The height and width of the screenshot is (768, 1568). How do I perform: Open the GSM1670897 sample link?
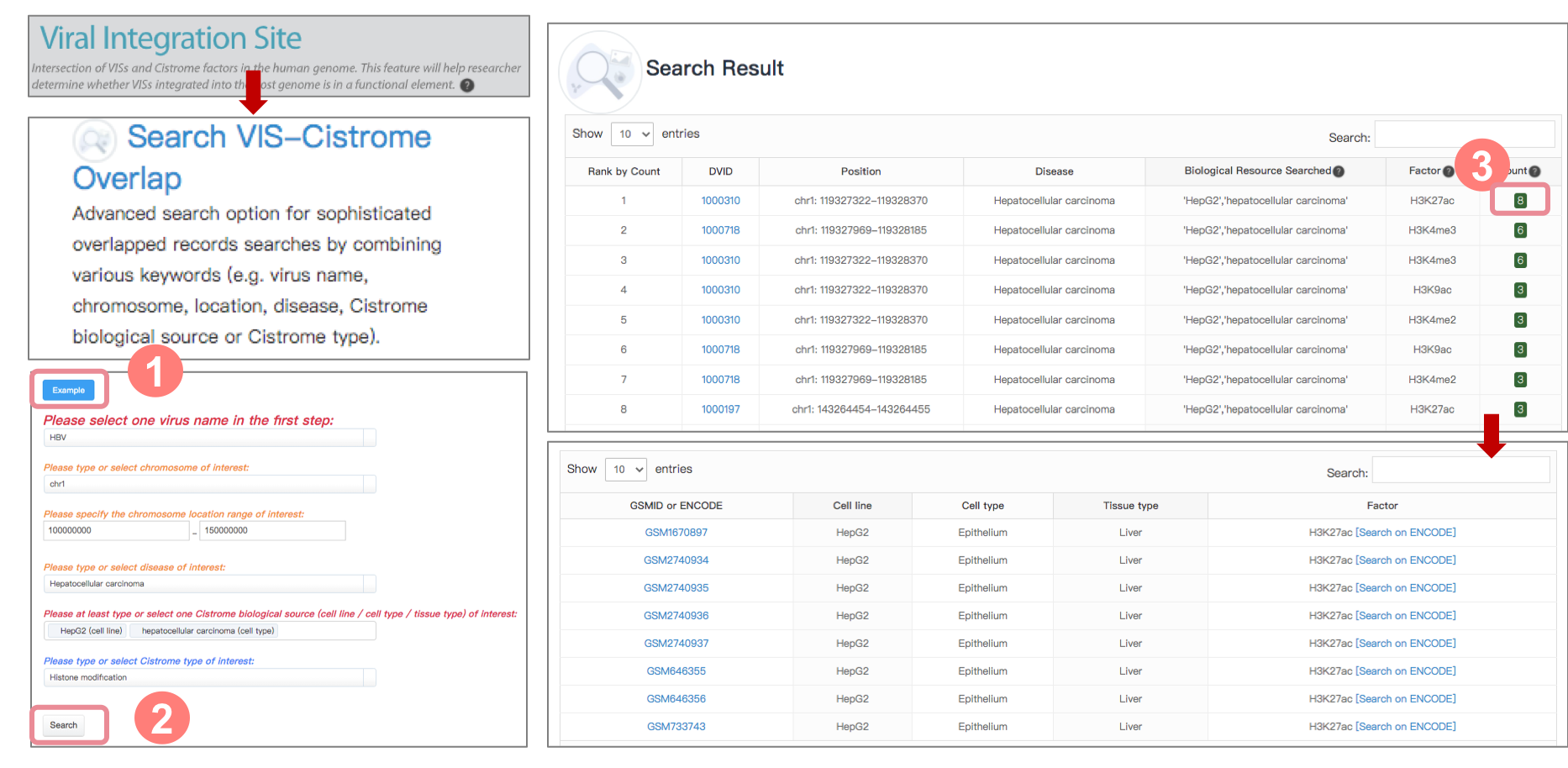click(676, 533)
